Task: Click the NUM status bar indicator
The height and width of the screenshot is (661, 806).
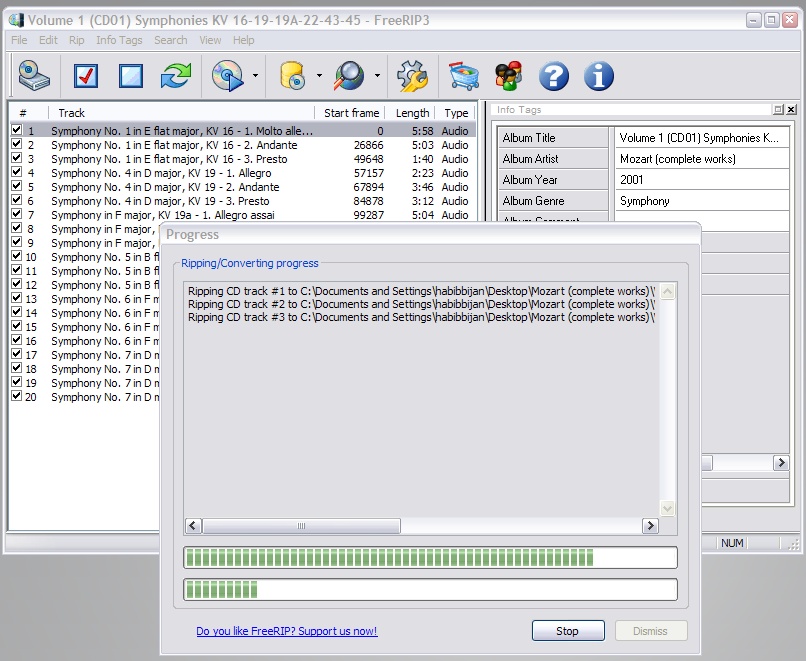Action: click(732, 543)
